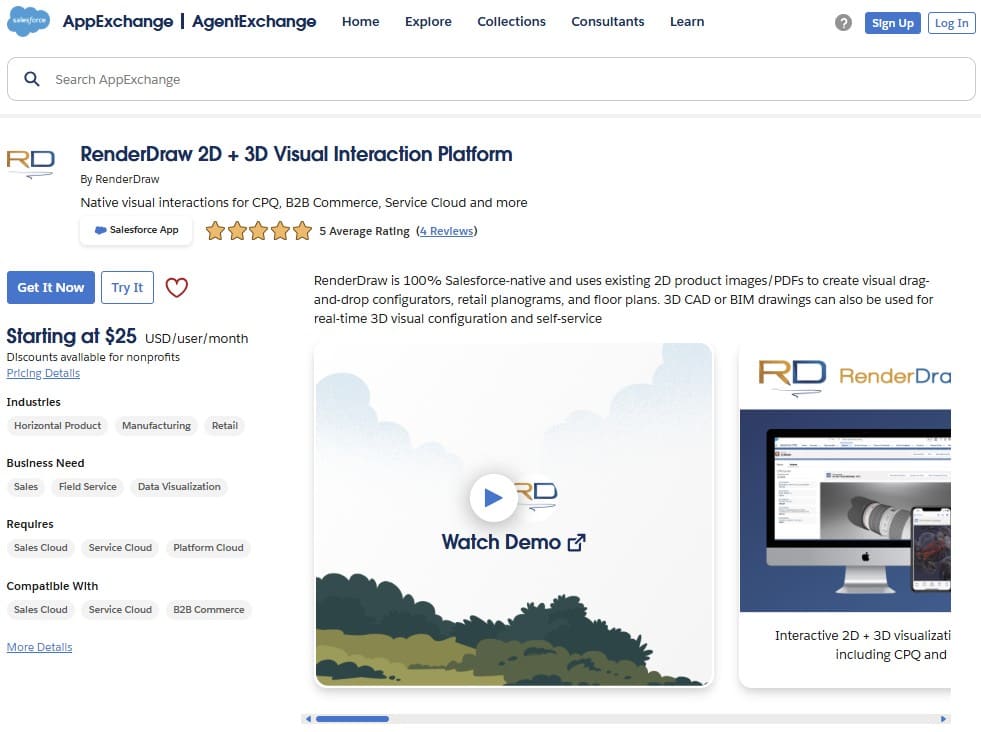The height and width of the screenshot is (732, 981).
Task: Click Sales Cloud under Compatible With
Action: point(41,610)
